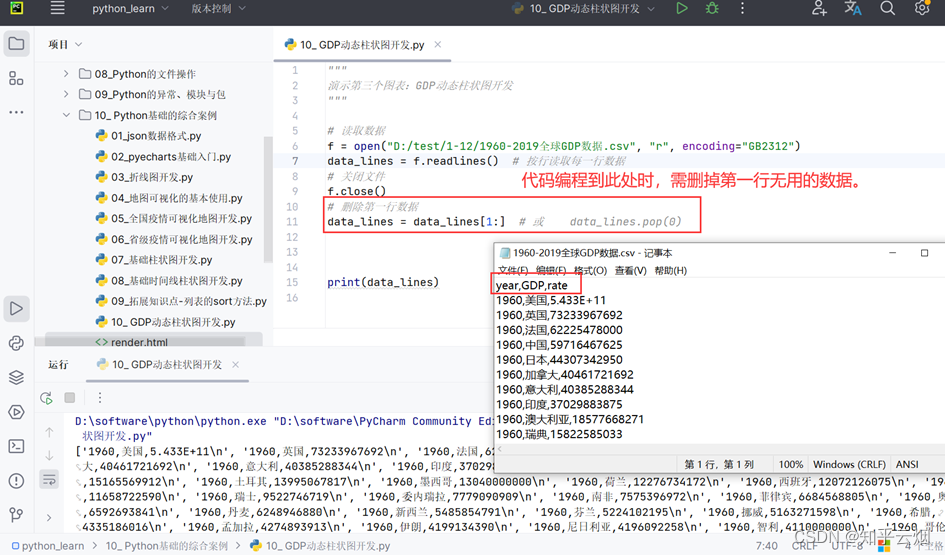Open the Services icon in left sidebar
945x555 pixels.
16,412
